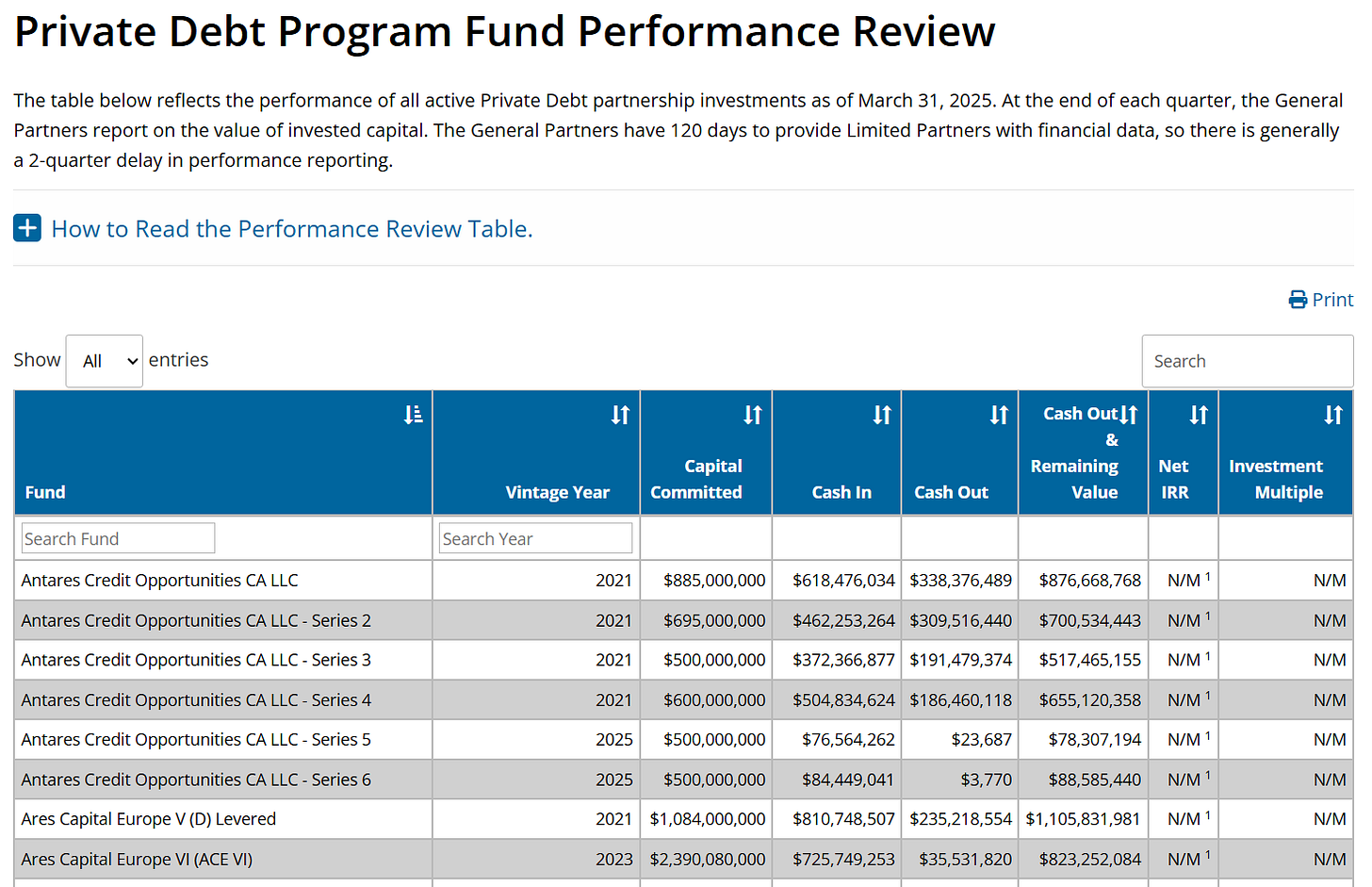Click remaining value $876,668,768
The height and width of the screenshot is (887, 1372).
point(1090,581)
